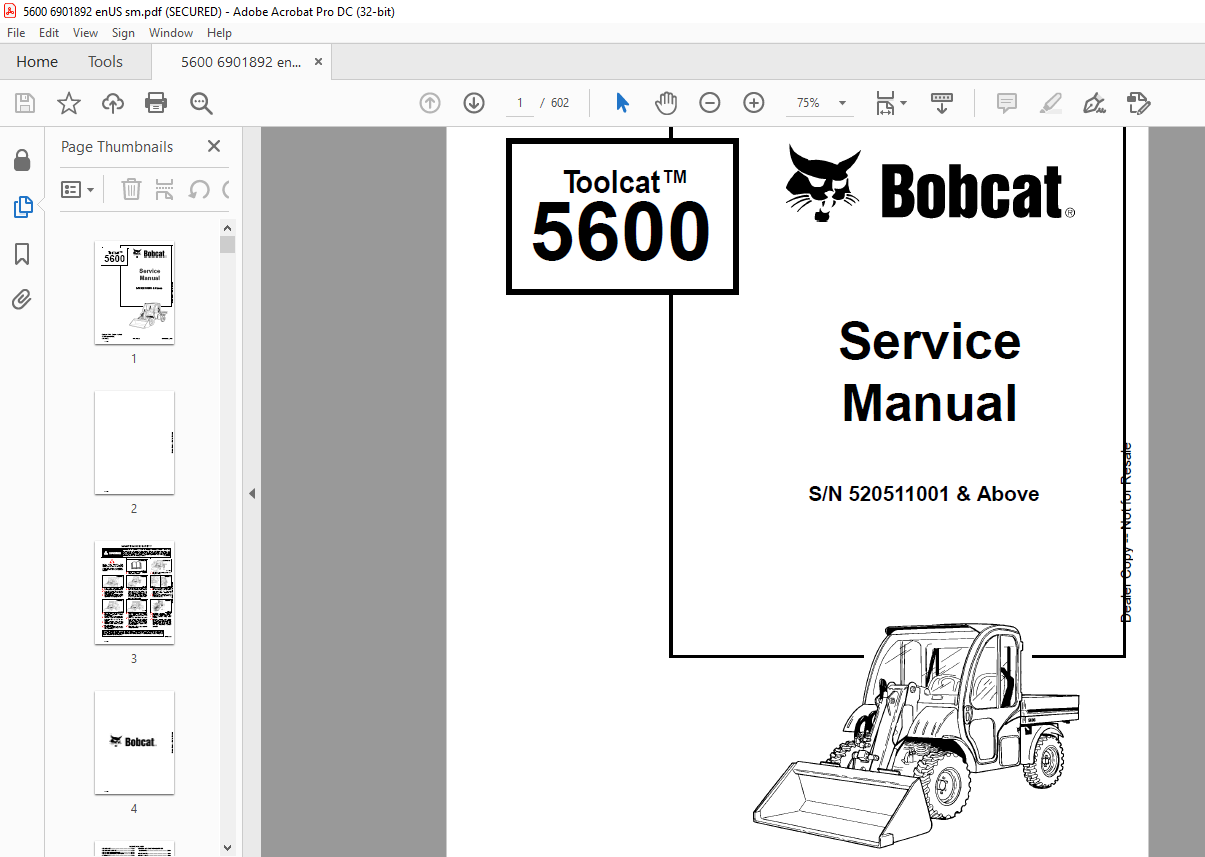Add a comment sticky note
This screenshot has height=857, width=1205.
(1007, 103)
